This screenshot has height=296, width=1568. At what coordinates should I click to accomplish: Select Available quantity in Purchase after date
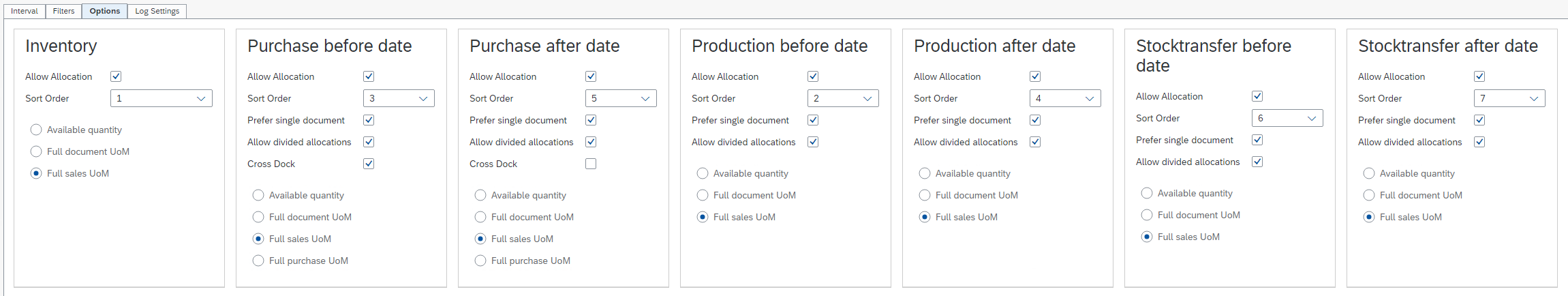click(480, 195)
